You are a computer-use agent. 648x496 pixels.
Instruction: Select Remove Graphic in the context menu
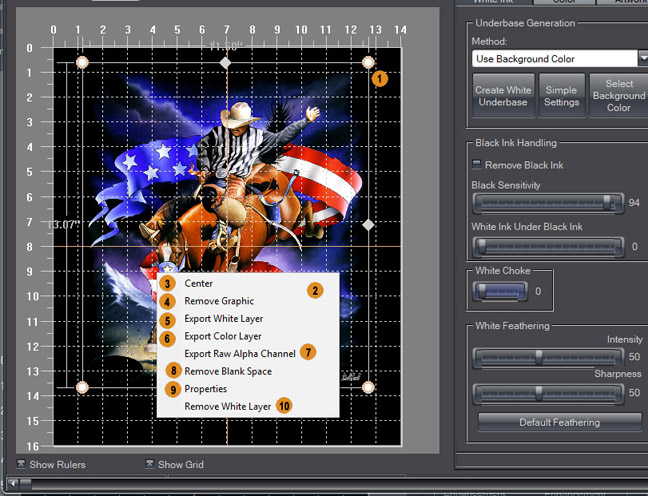pyautogui.click(x=219, y=301)
